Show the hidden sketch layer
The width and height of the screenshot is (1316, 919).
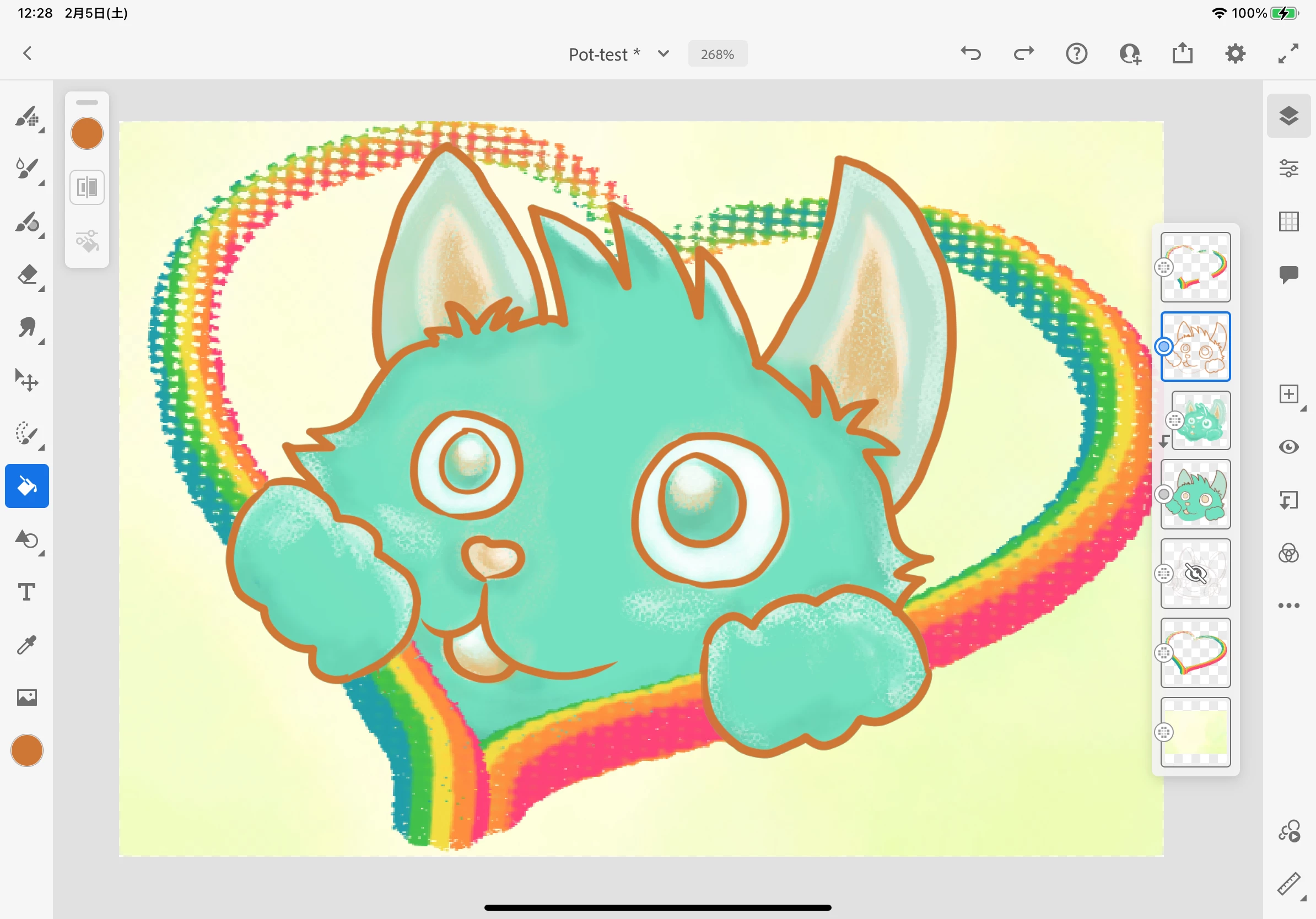tap(1195, 573)
